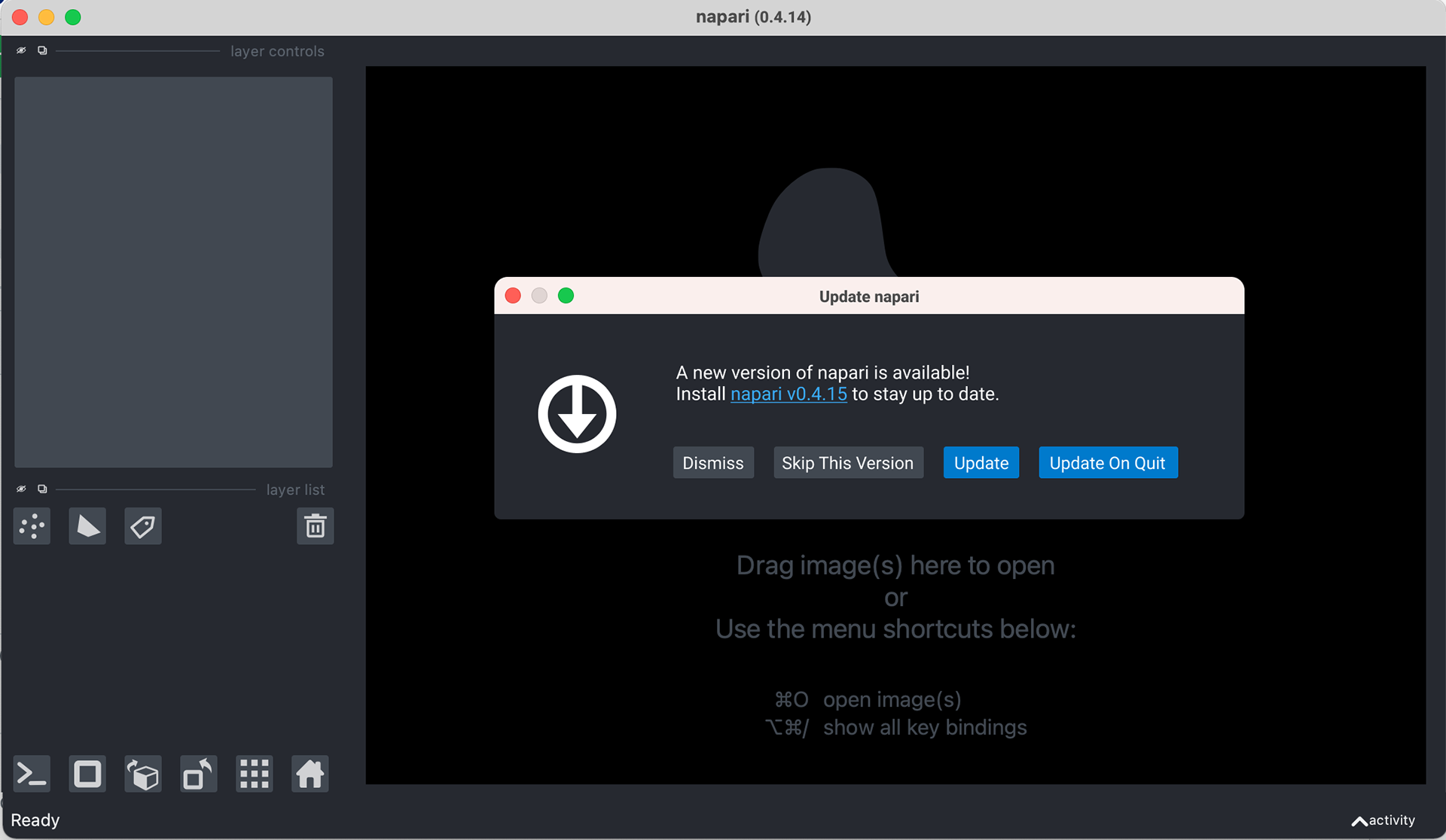The width and height of the screenshot is (1446, 840).
Task: Open the napari v0.4.15 link
Action: pyautogui.click(x=788, y=394)
